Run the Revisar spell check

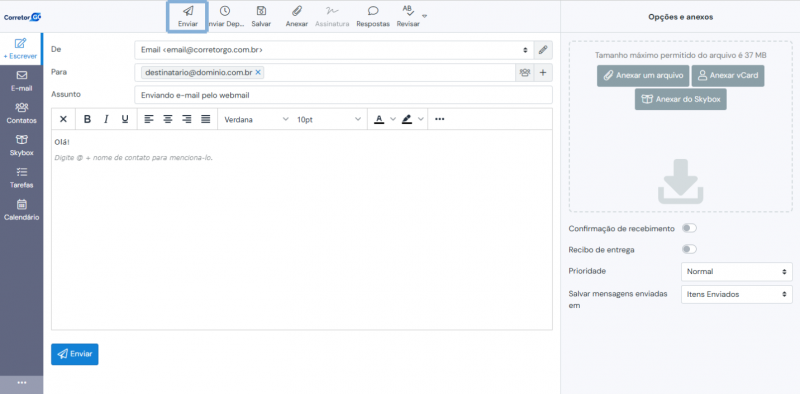point(408,17)
